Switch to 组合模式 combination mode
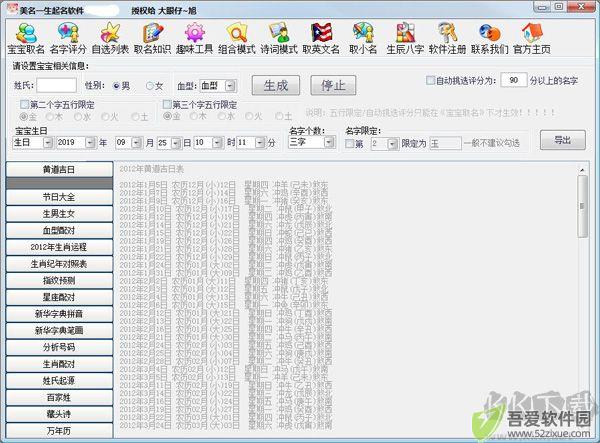The image size is (600, 443). tap(236, 38)
